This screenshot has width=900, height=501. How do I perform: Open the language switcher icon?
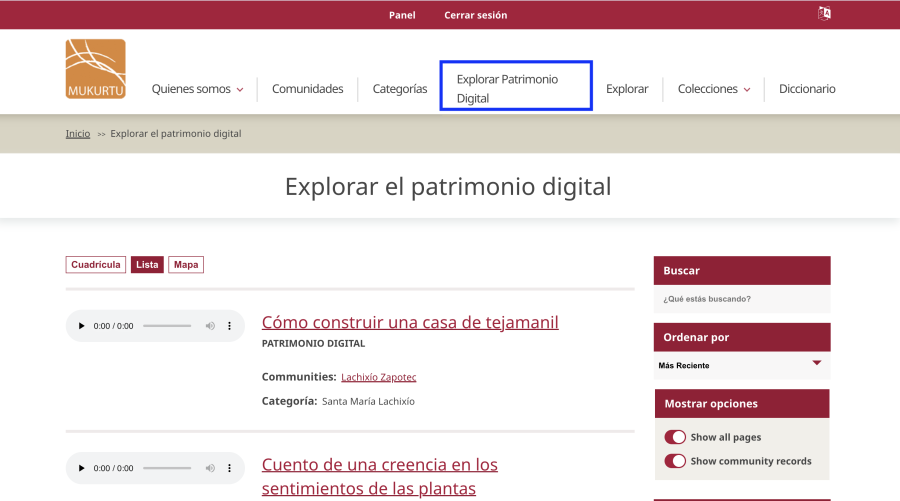824,13
